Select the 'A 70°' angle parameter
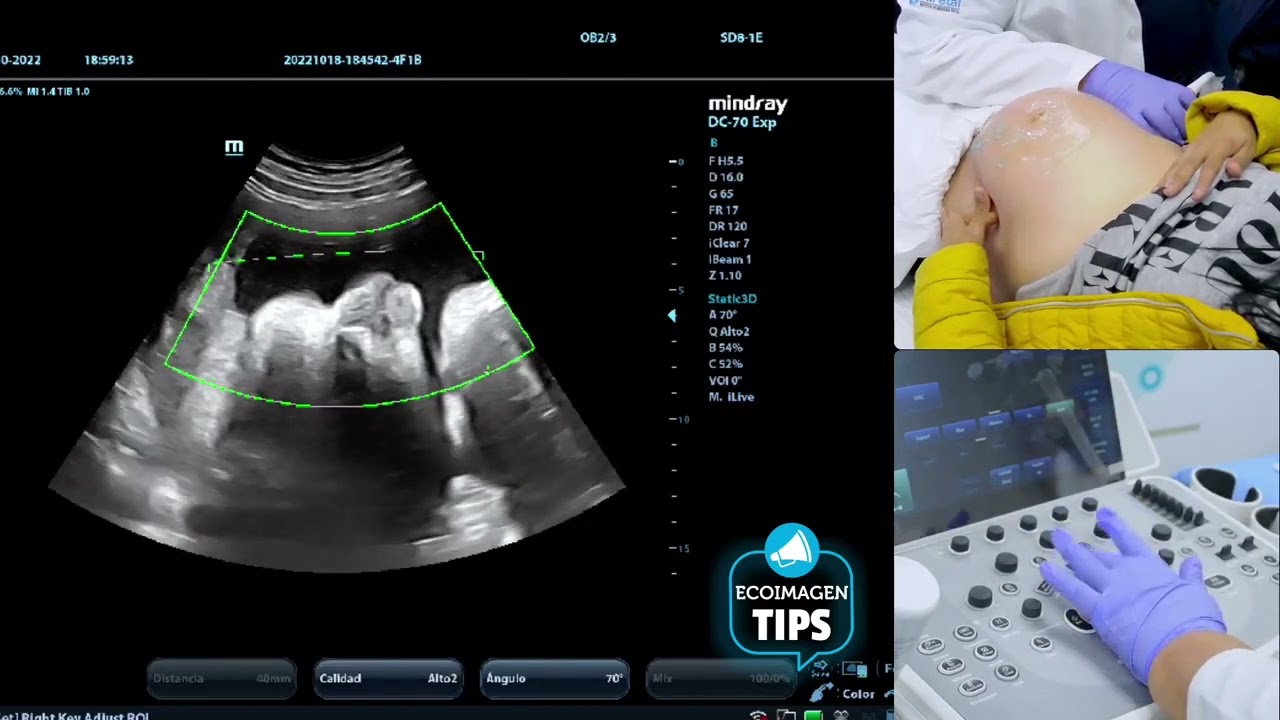Screen dimensions: 1280x720 pos(723,315)
